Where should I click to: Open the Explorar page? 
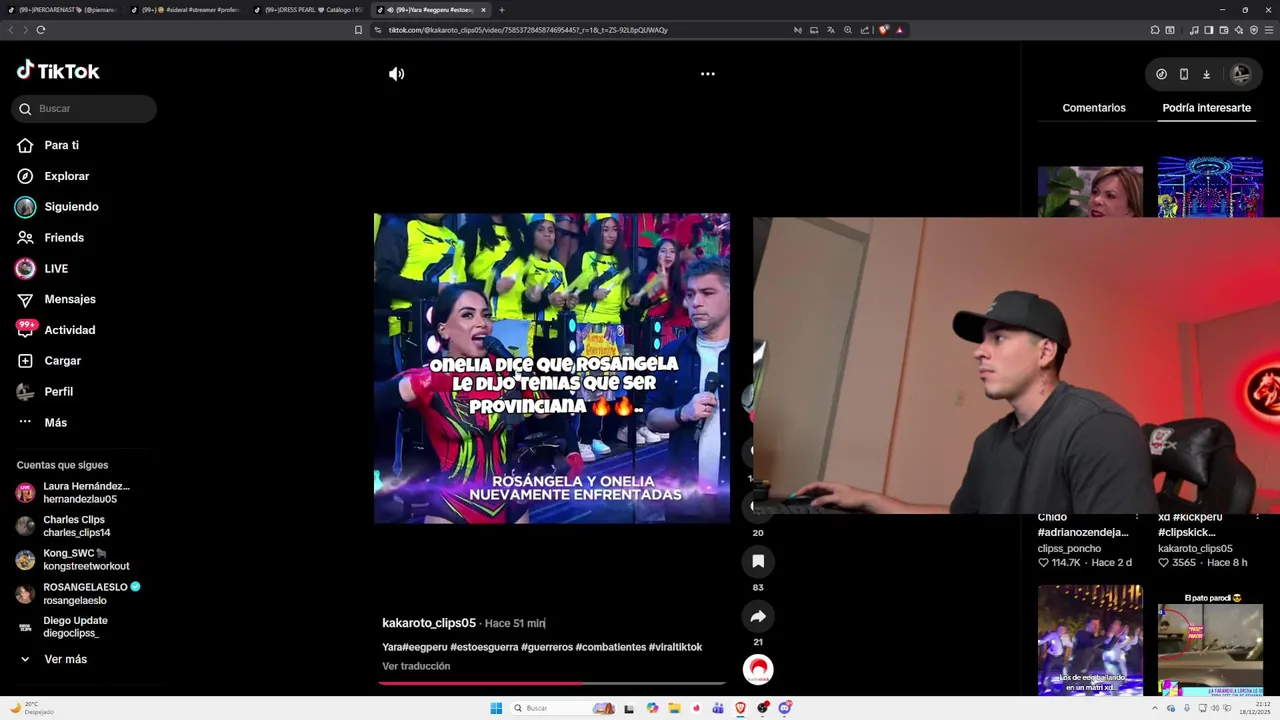pos(66,176)
